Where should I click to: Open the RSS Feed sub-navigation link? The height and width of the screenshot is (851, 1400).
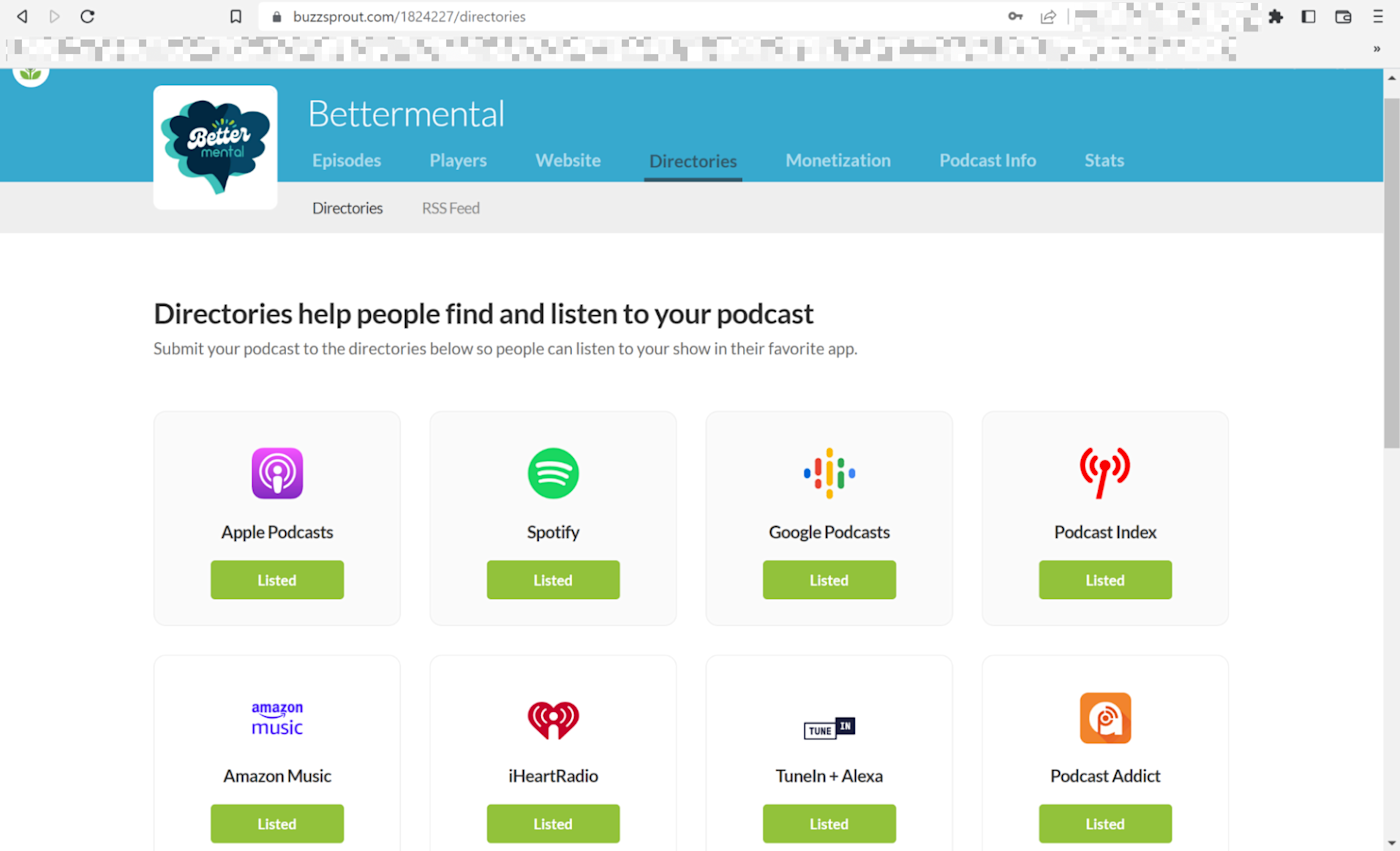click(451, 208)
